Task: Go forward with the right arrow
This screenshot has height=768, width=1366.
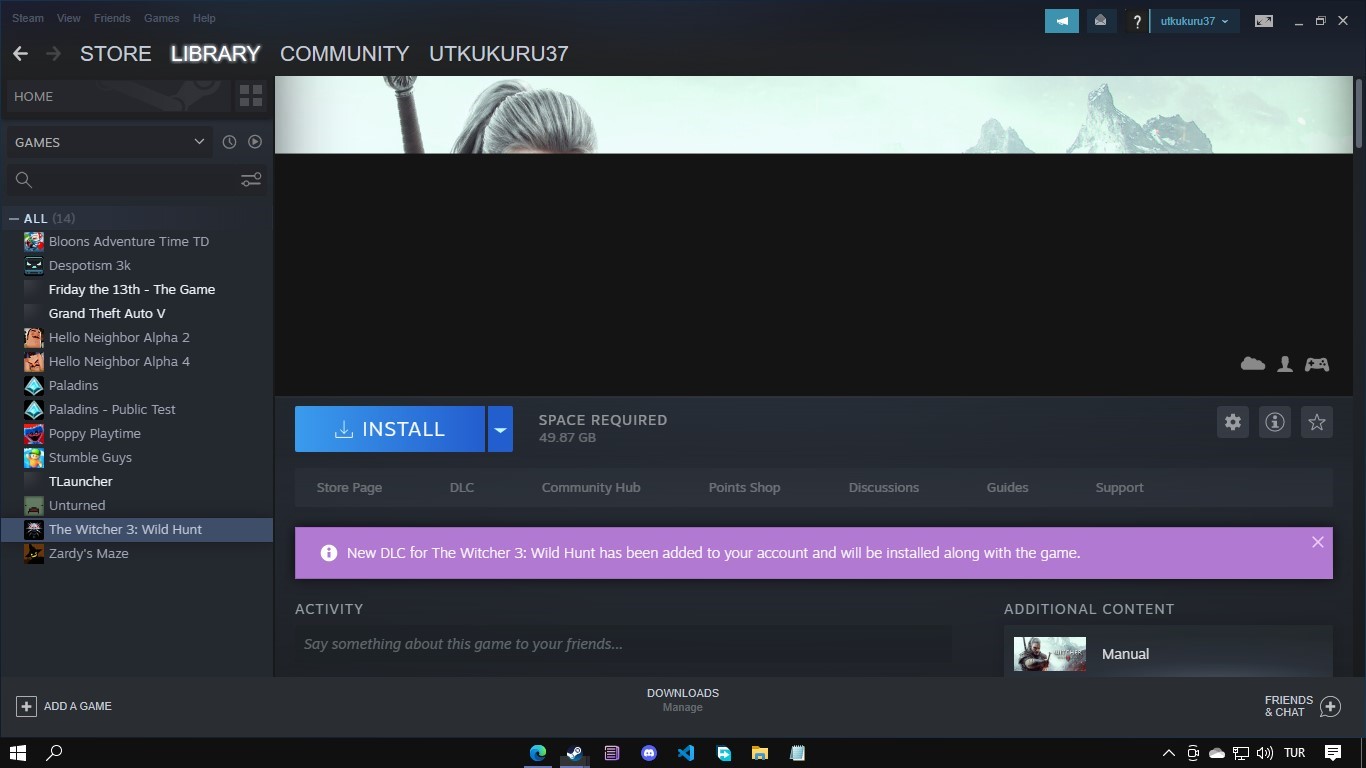Action: point(53,54)
